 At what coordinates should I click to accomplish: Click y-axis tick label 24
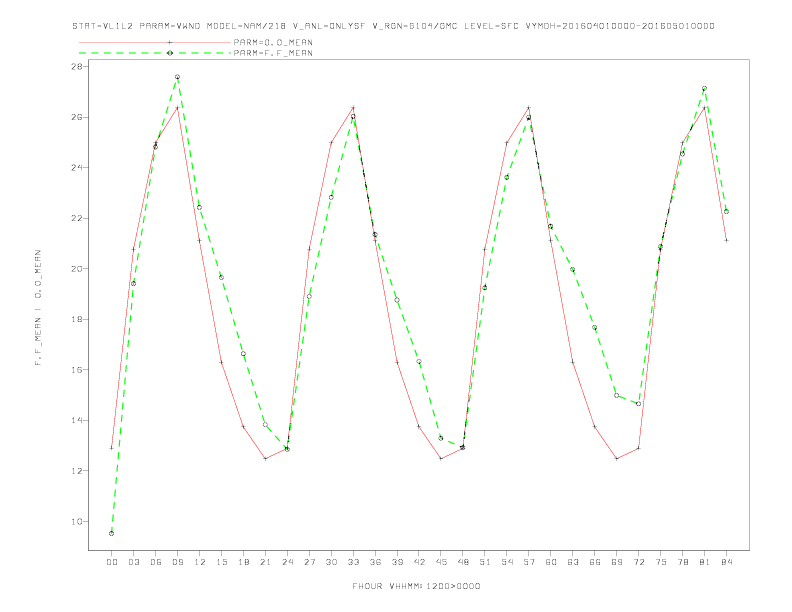coord(79,168)
